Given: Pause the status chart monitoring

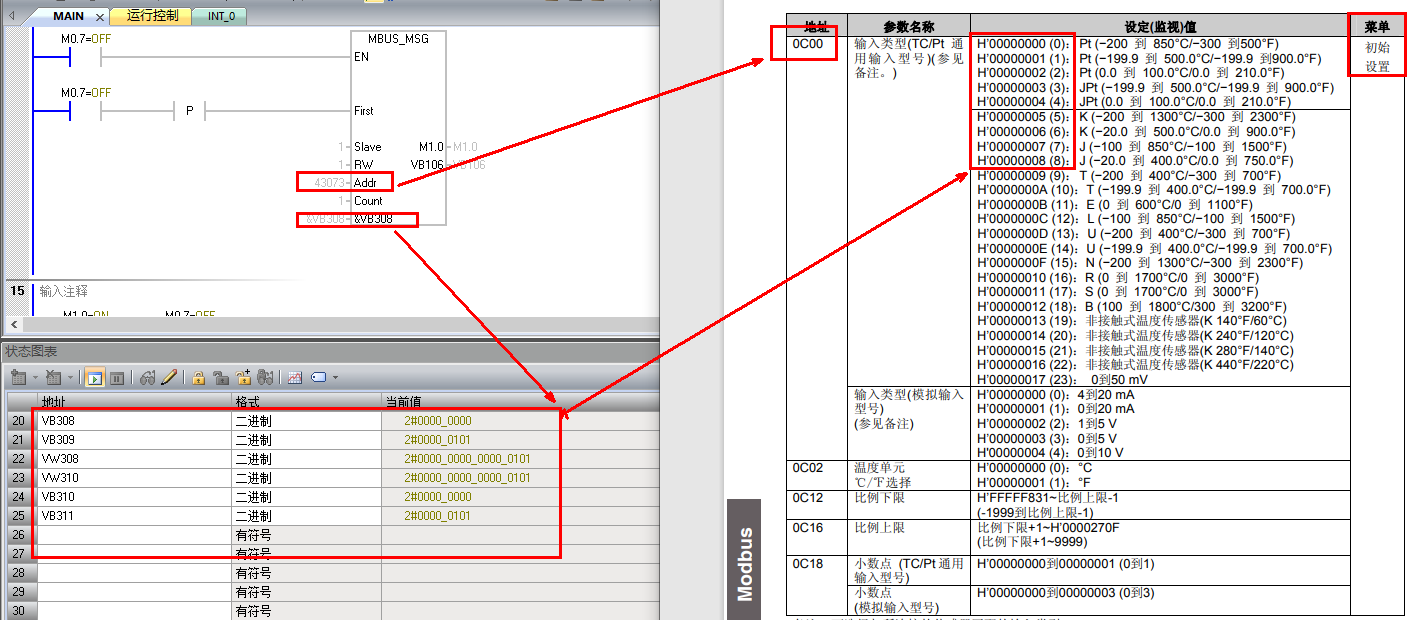Looking at the screenshot, I should coord(117,378).
